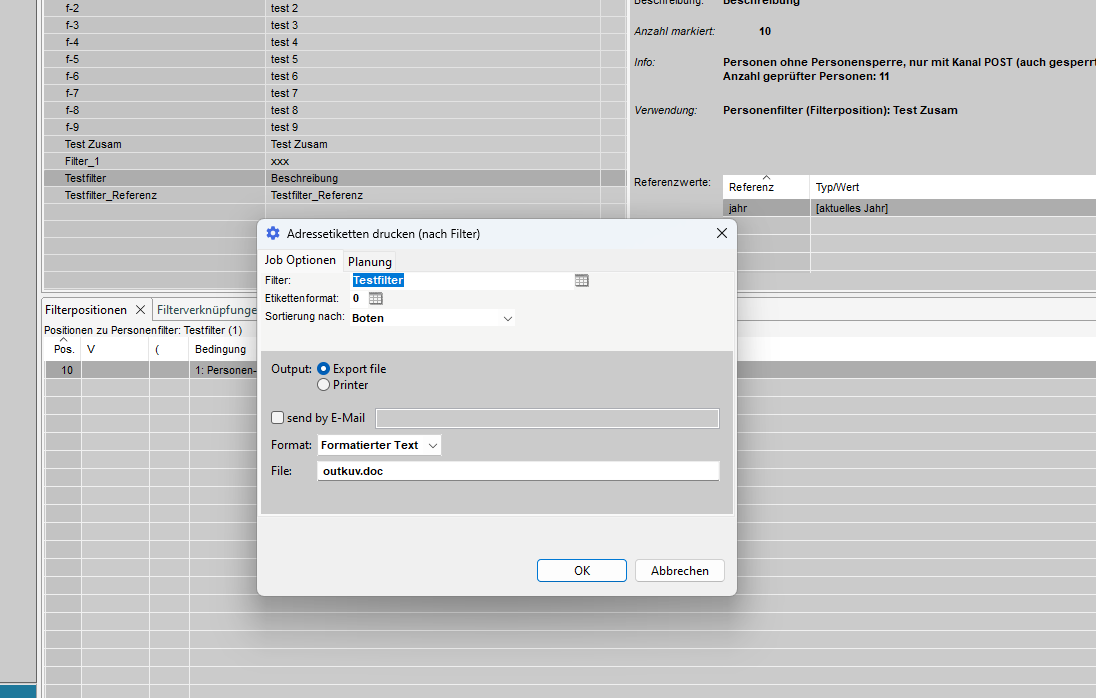The image size is (1096, 698).
Task: Open the Etikettenformat lookup table icon
Action: coord(376,299)
